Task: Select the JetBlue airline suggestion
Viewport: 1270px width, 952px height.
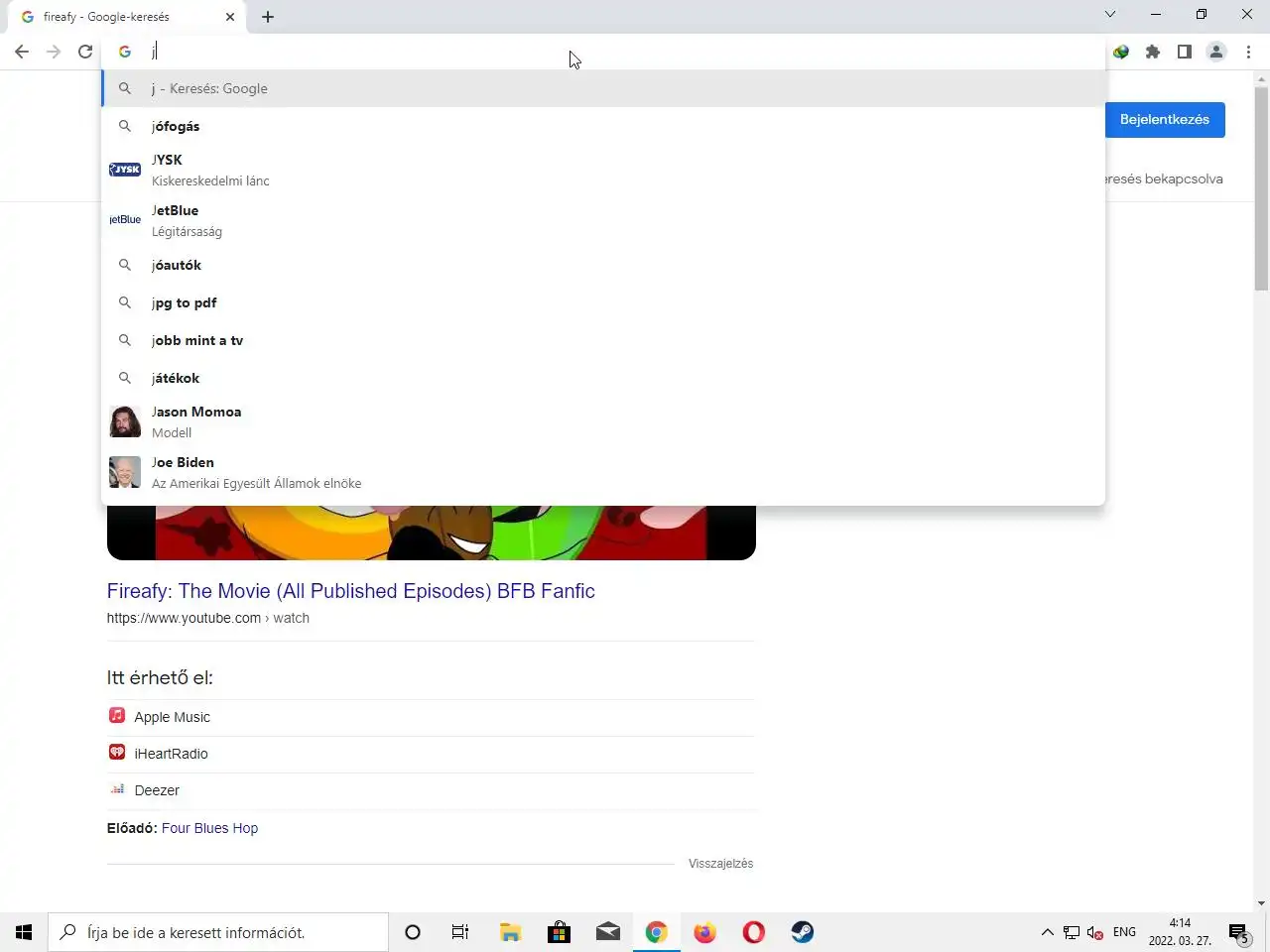Action: (603, 220)
